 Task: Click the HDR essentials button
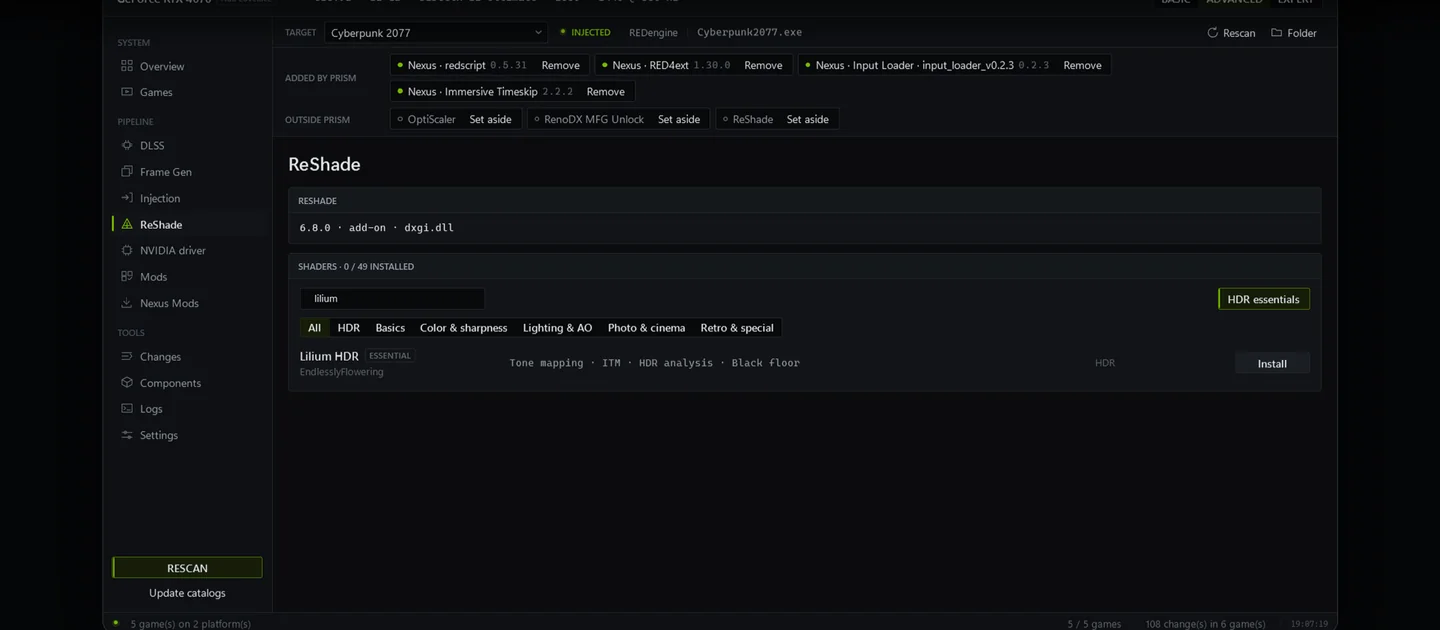pos(1263,299)
